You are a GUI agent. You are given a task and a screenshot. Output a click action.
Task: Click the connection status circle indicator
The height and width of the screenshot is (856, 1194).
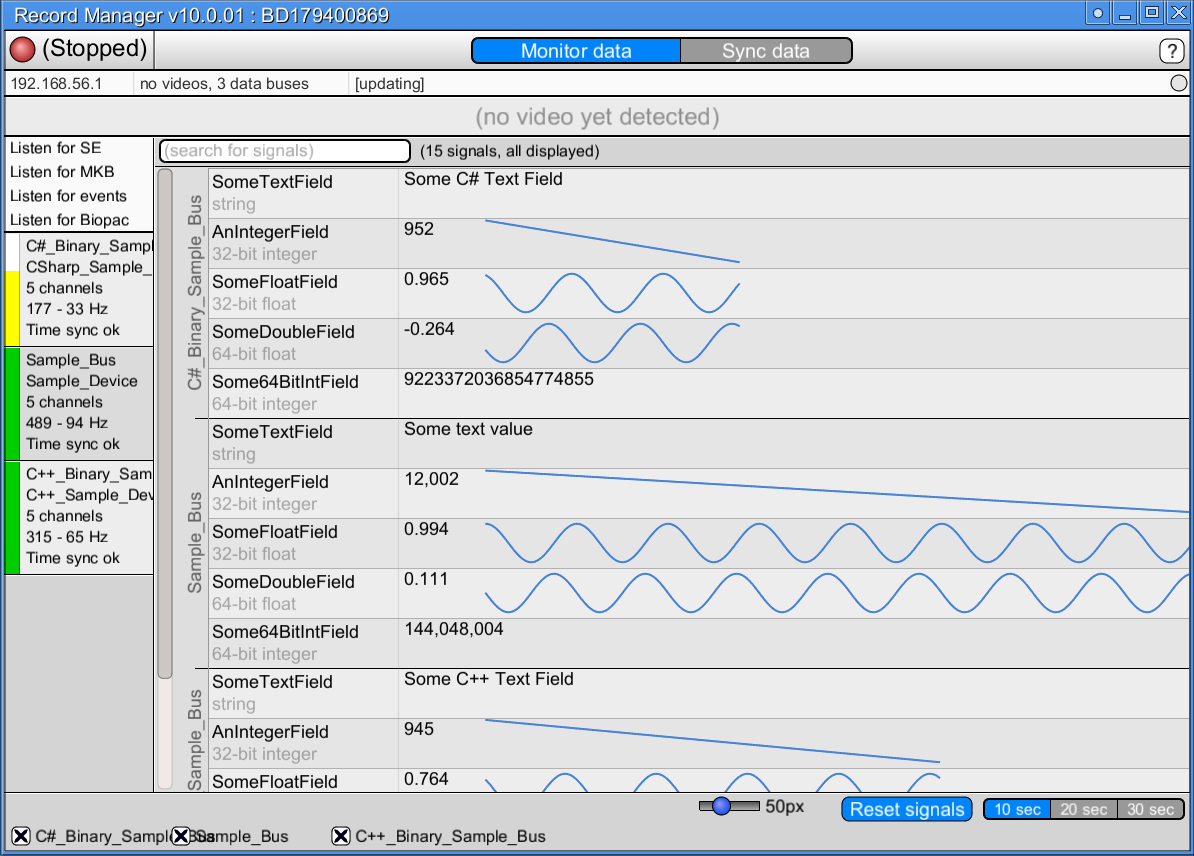point(1178,84)
